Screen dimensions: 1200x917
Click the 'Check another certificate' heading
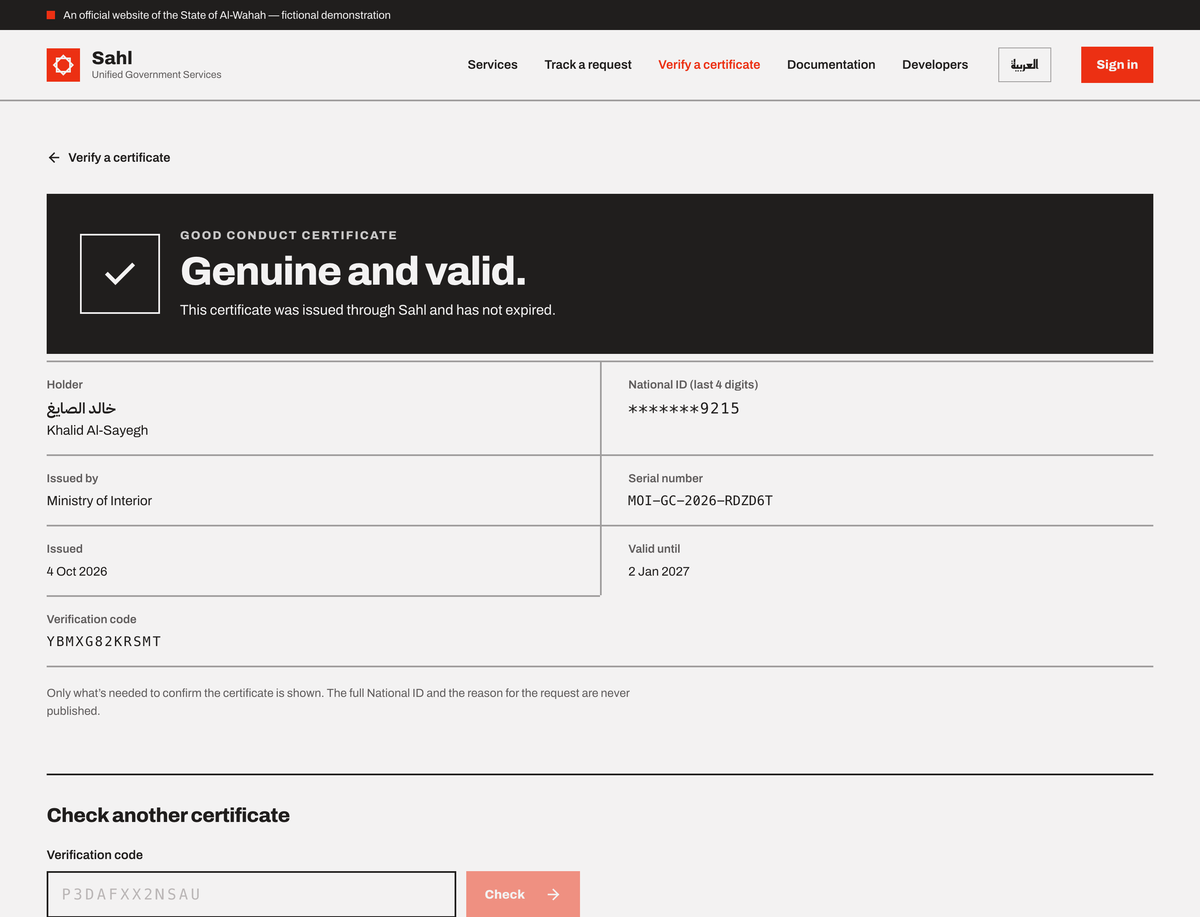point(168,815)
